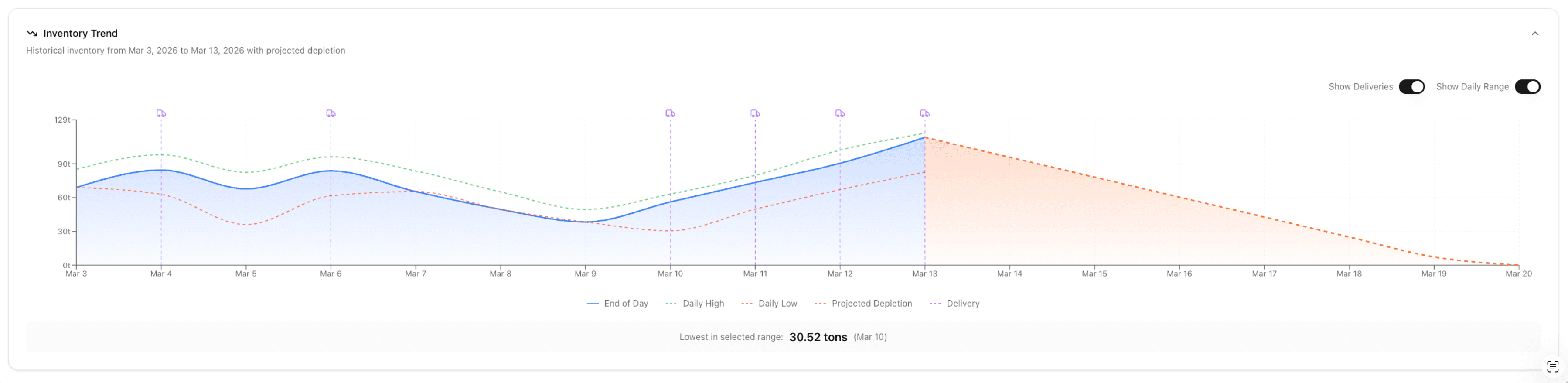Click the Mar 10 date in summary row

870,337
